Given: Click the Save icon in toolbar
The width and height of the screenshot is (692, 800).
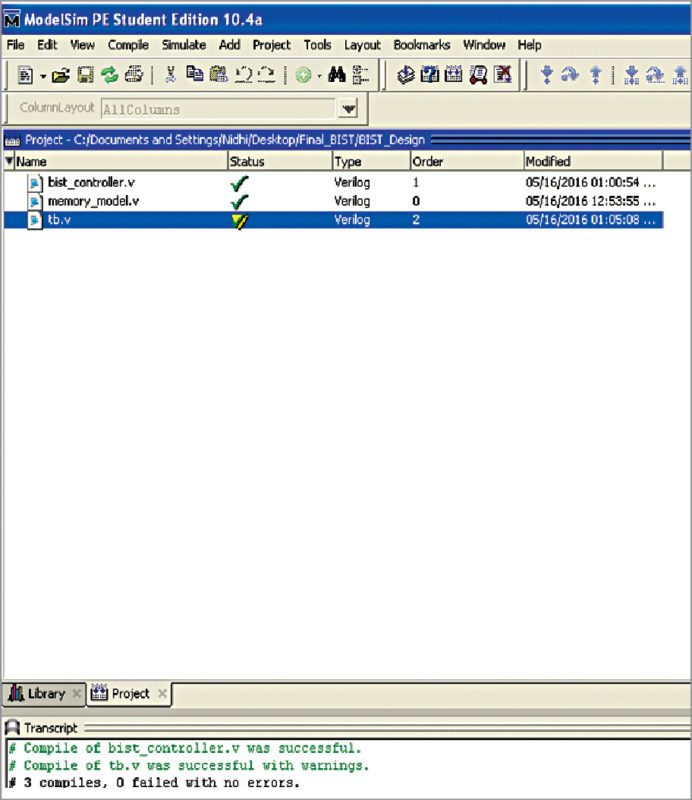Looking at the screenshot, I should (x=85, y=75).
